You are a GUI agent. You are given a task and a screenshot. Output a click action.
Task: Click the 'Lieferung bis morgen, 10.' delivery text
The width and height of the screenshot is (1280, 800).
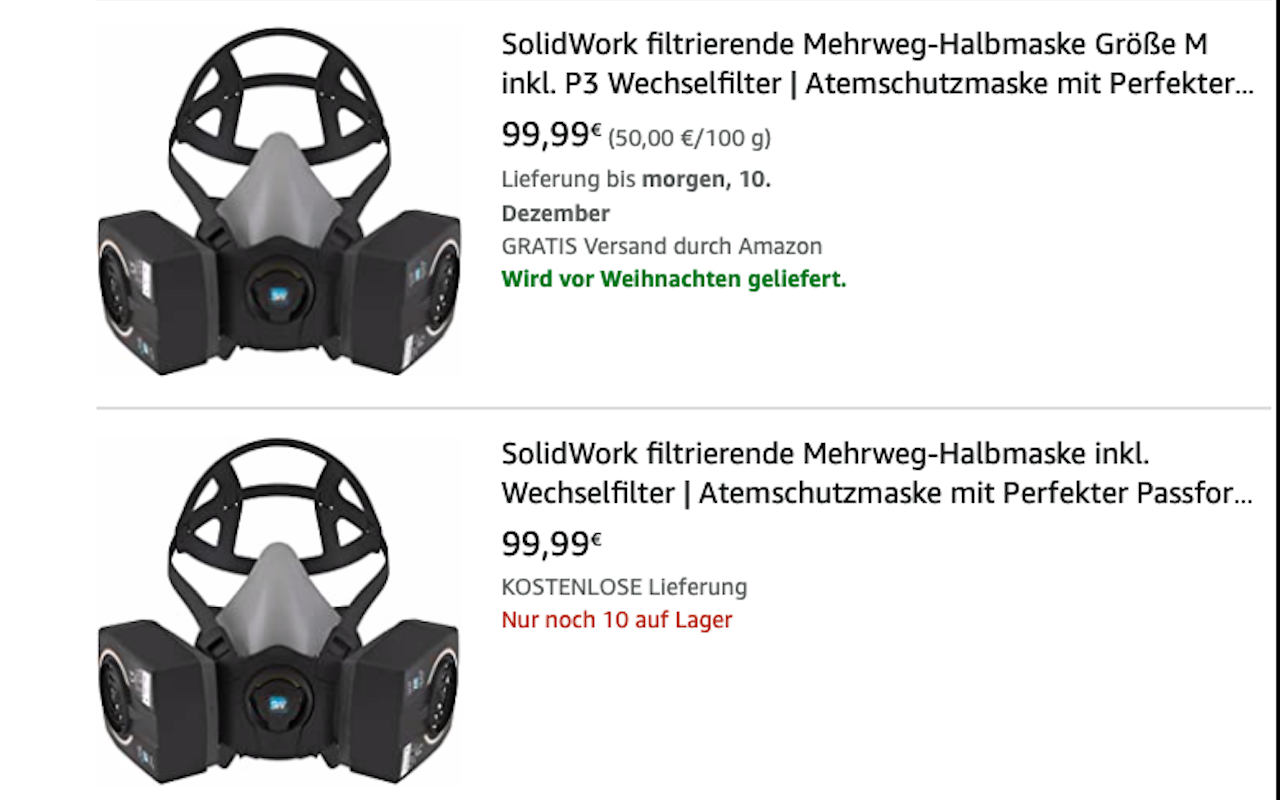pyautogui.click(x=636, y=180)
